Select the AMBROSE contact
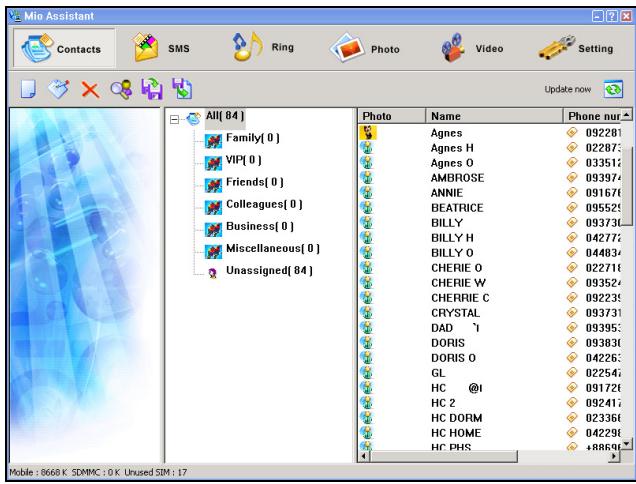Screen dimensions: 636x484 coord(457,178)
